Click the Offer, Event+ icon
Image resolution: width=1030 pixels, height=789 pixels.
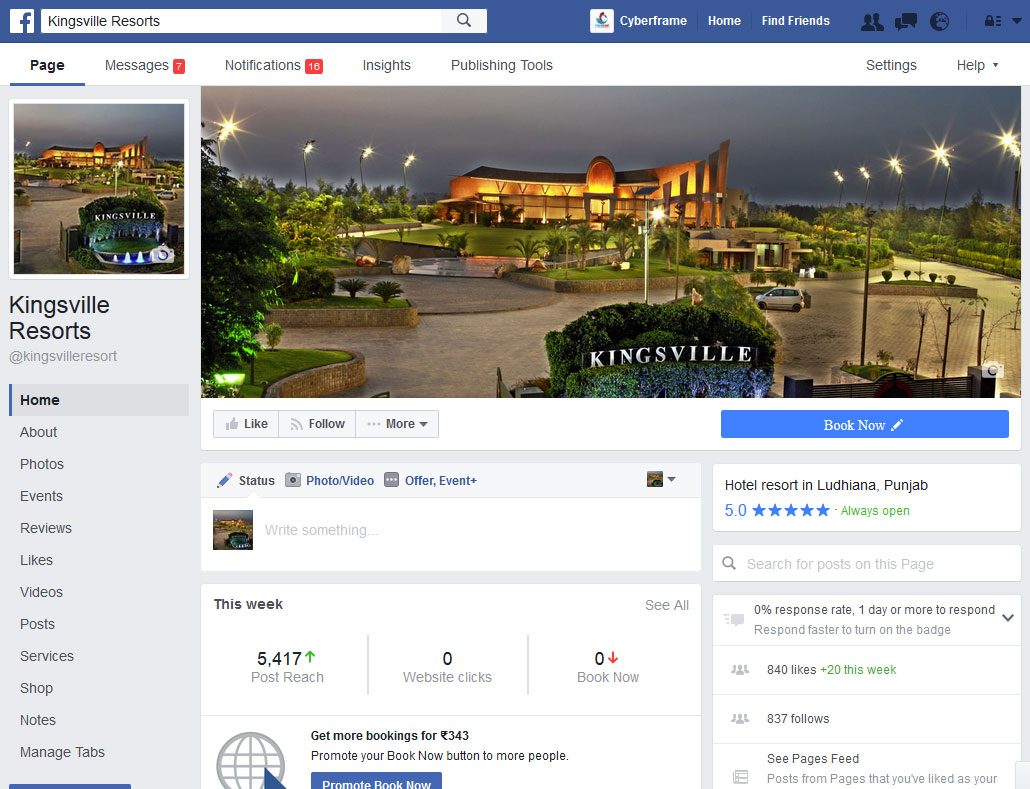click(392, 480)
